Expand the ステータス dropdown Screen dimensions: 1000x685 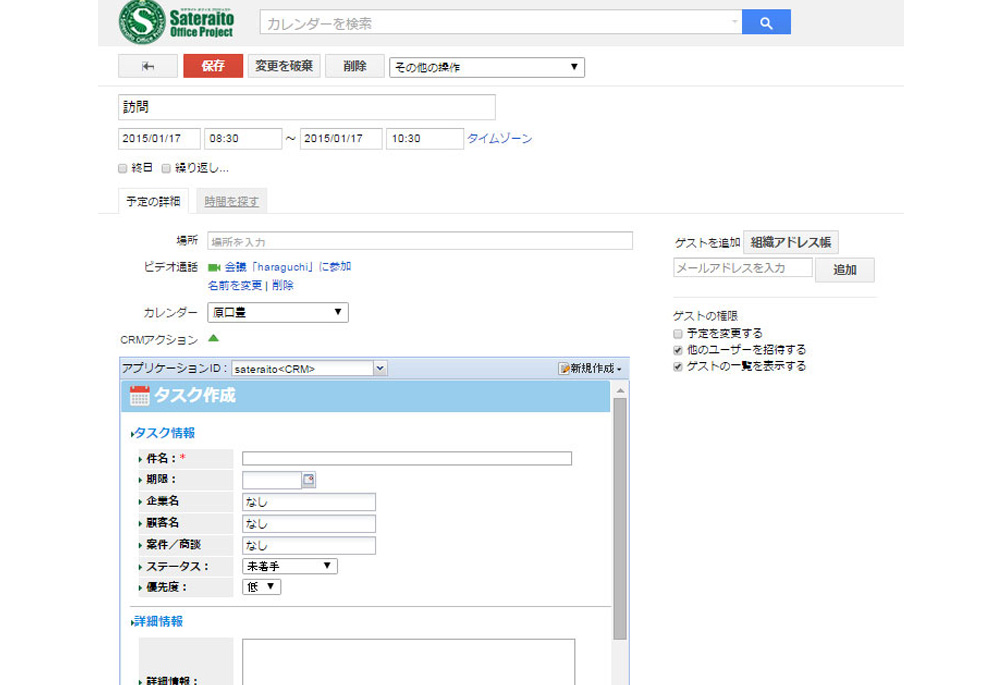tap(290, 566)
